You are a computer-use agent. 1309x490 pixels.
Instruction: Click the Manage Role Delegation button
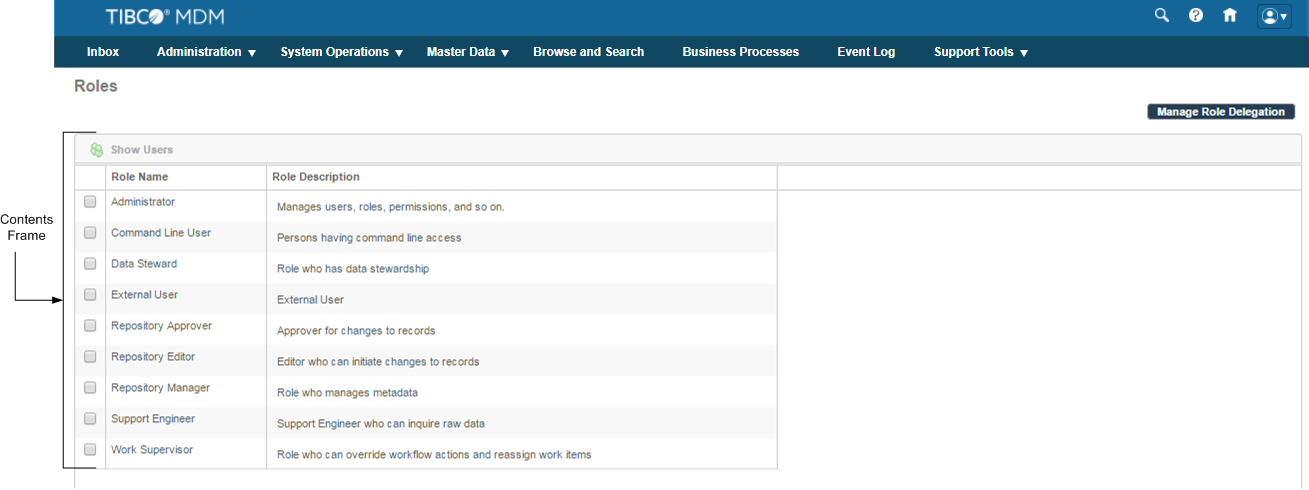(x=1221, y=112)
